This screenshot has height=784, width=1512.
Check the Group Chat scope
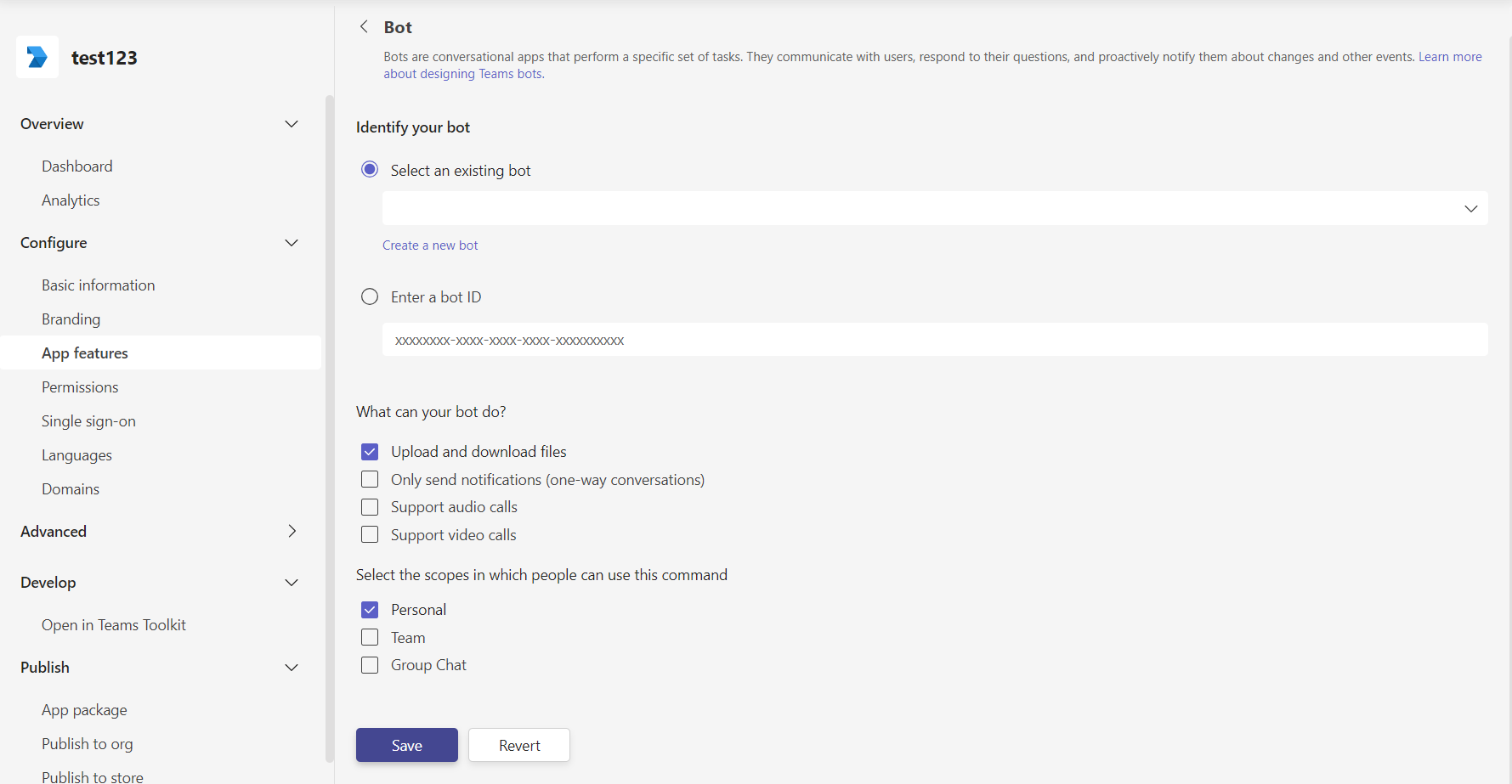click(x=370, y=665)
